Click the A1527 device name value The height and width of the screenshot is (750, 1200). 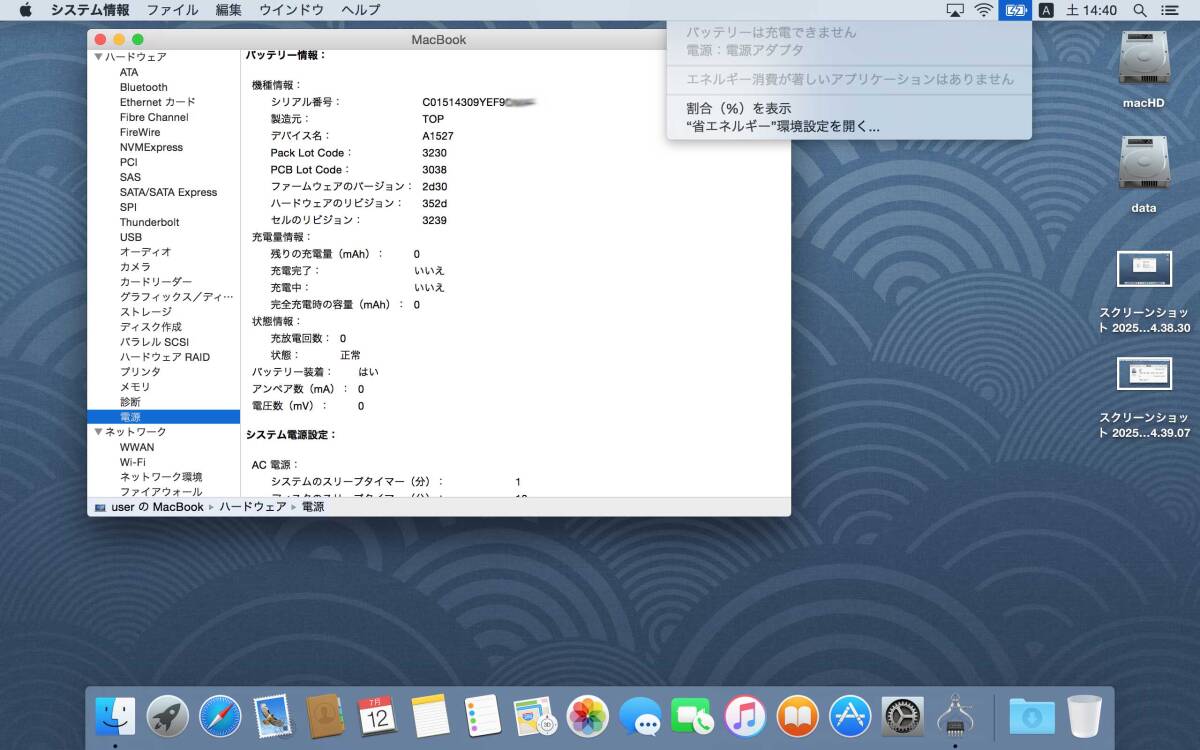pyautogui.click(x=437, y=136)
